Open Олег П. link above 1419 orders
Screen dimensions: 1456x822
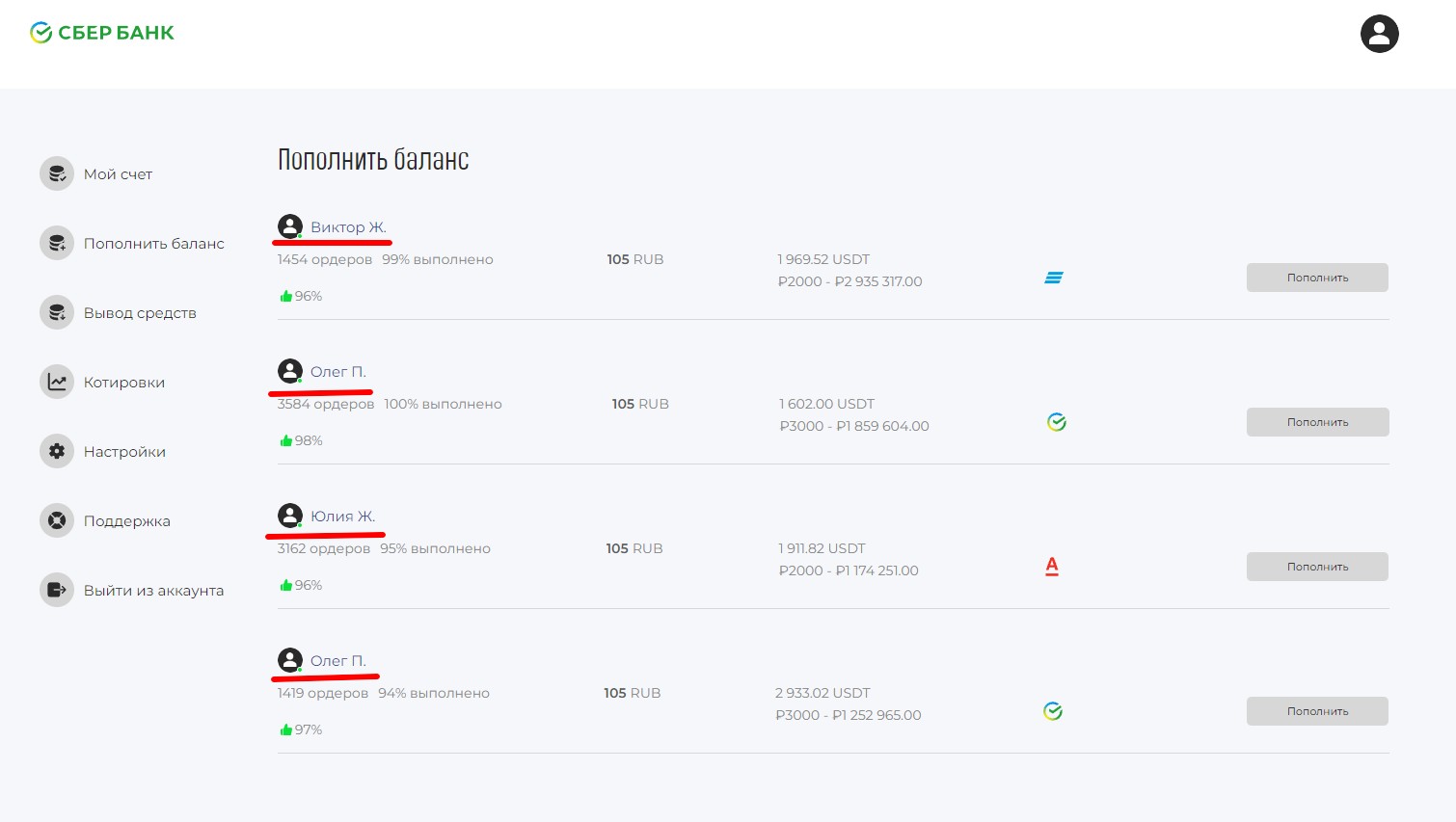click(x=337, y=661)
